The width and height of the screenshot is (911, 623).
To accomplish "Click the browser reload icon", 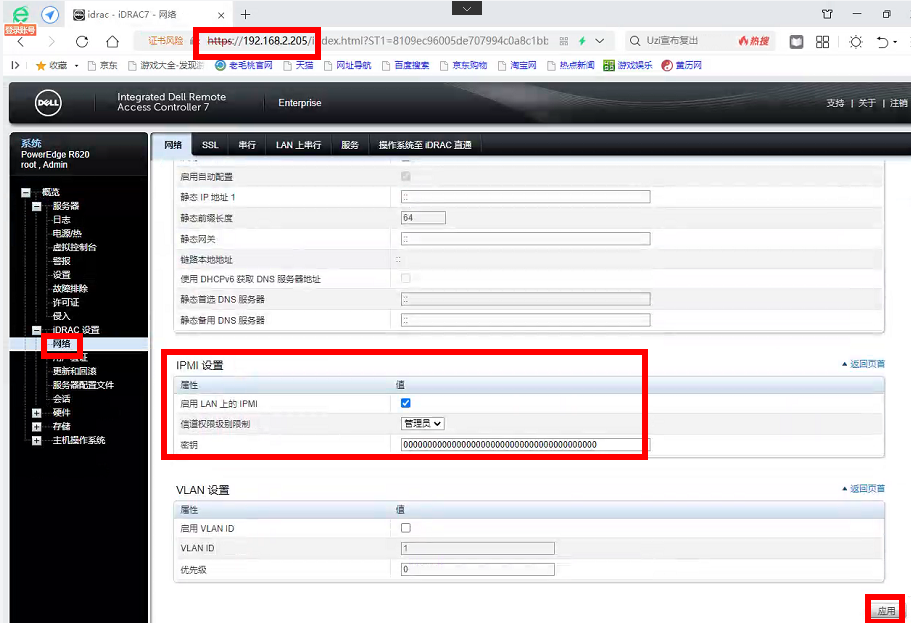I will [82, 42].
